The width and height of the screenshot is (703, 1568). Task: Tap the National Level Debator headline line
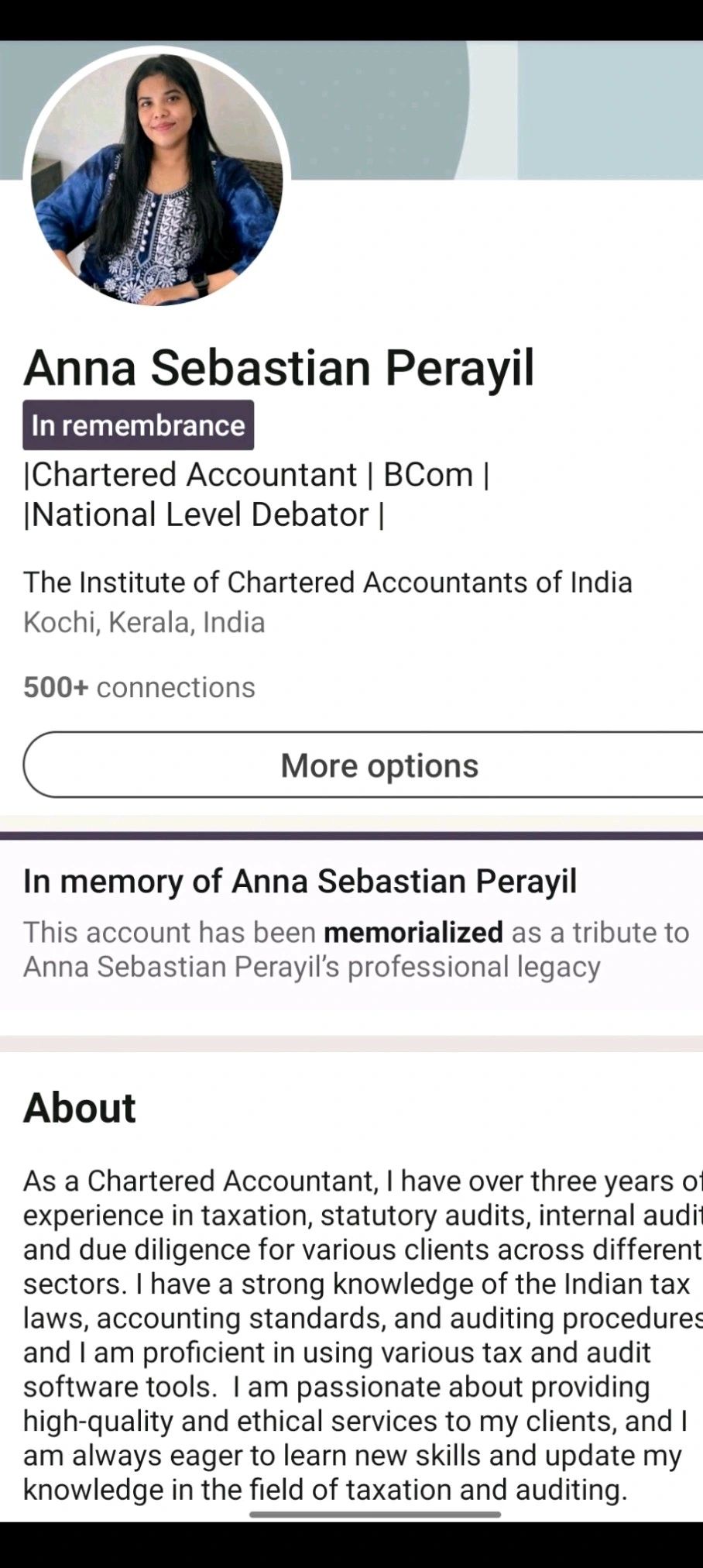[x=204, y=514]
